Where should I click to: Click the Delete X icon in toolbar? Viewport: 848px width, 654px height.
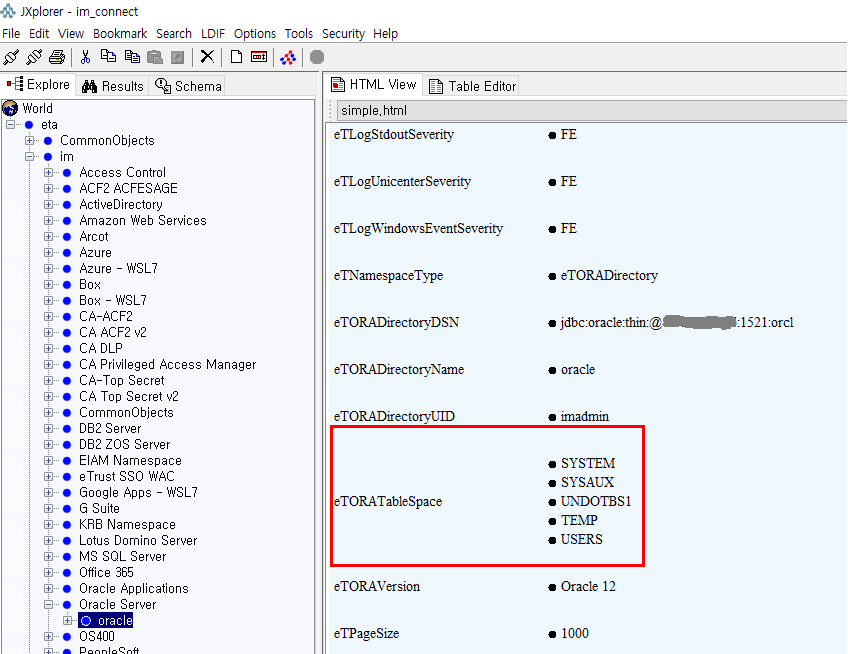pyautogui.click(x=207, y=57)
